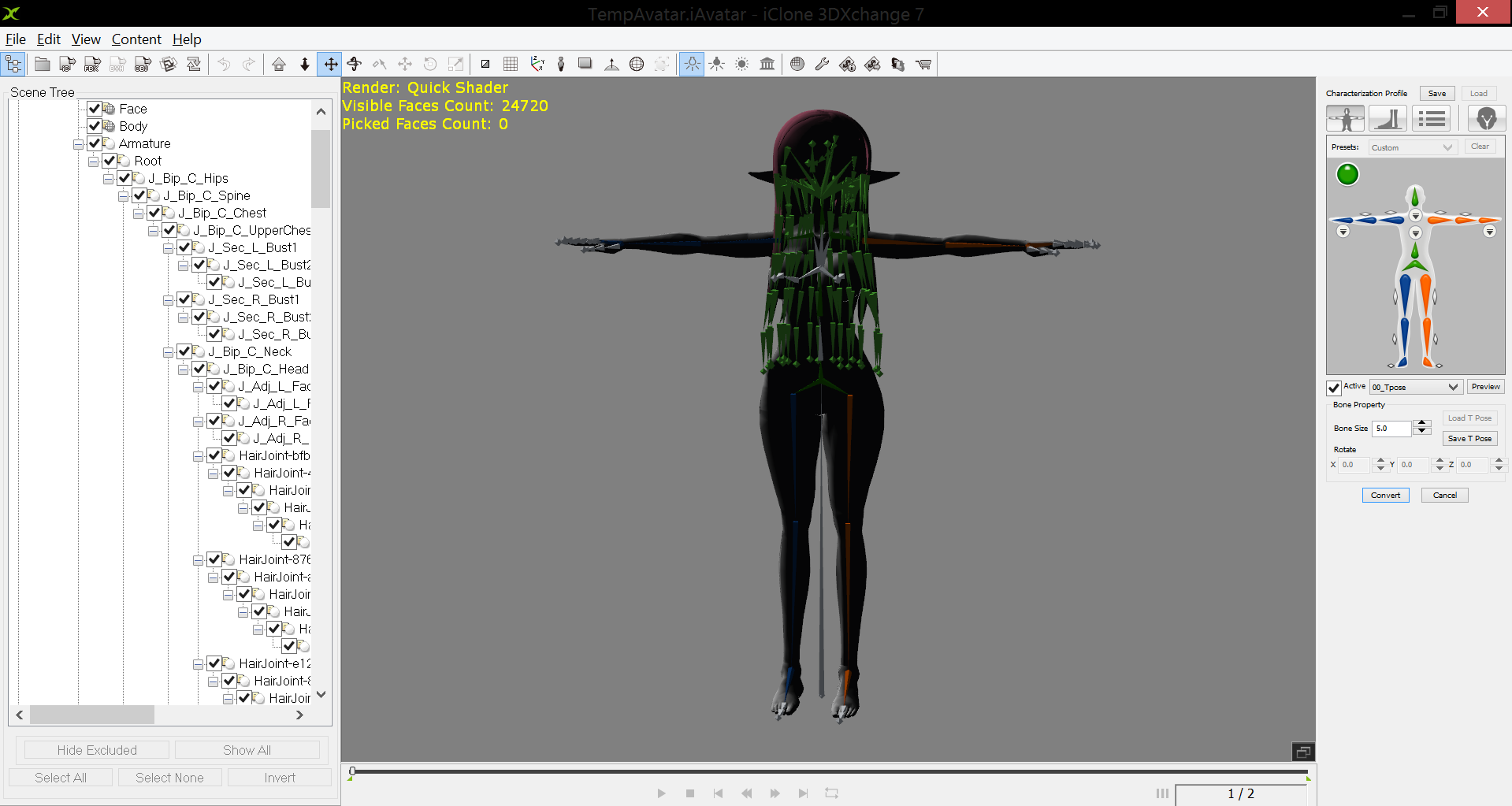Expand the head bone dropdown on figure
1512x806 pixels.
coord(1415,216)
